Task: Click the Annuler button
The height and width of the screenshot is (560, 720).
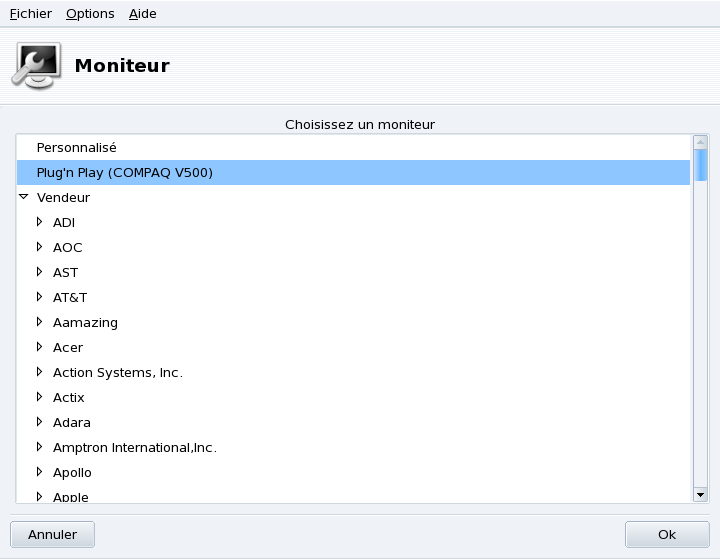Action: pyautogui.click(x=52, y=534)
